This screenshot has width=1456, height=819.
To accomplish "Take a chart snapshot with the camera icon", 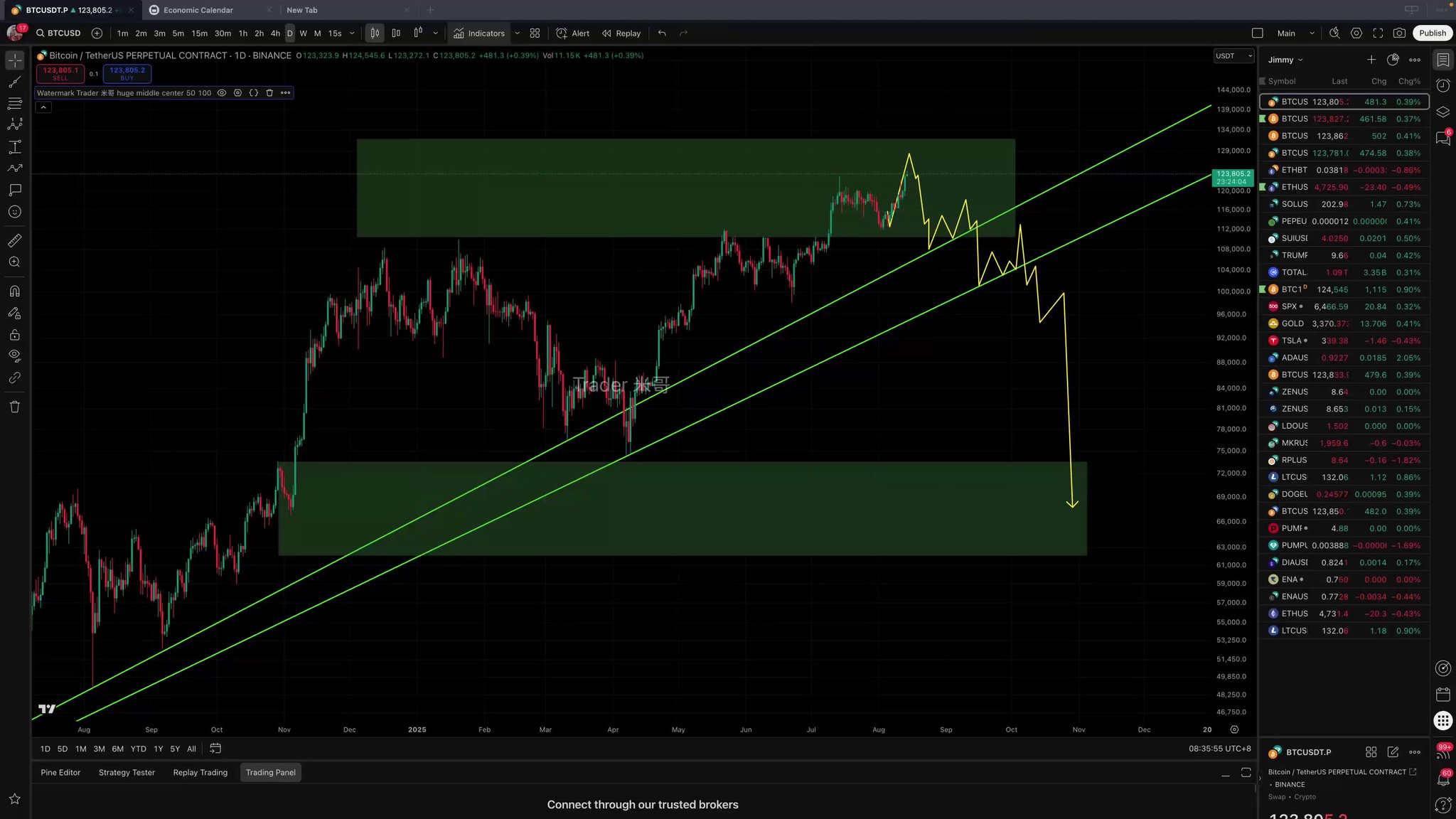I will click(x=1399, y=33).
